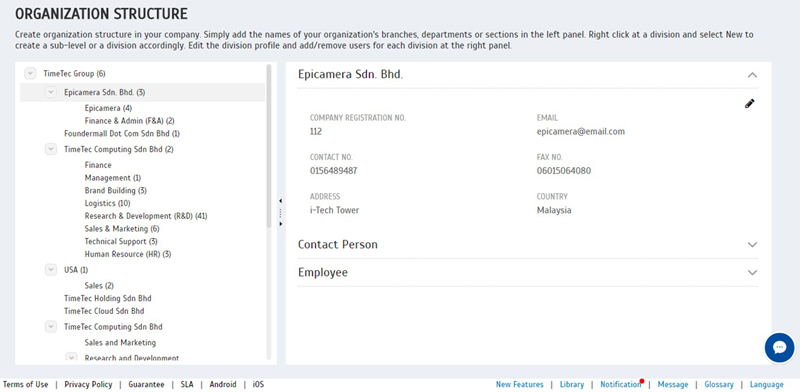Select Sales & Marketing (6) division
Image resolution: width=800 pixels, height=392 pixels.
[x=122, y=229]
